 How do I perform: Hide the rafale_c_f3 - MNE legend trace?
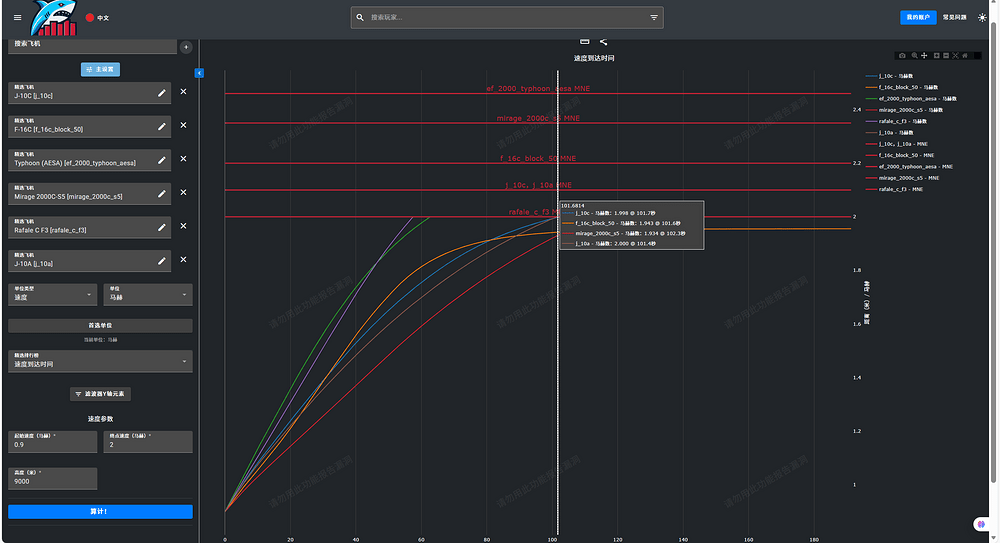tap(900, 189)
